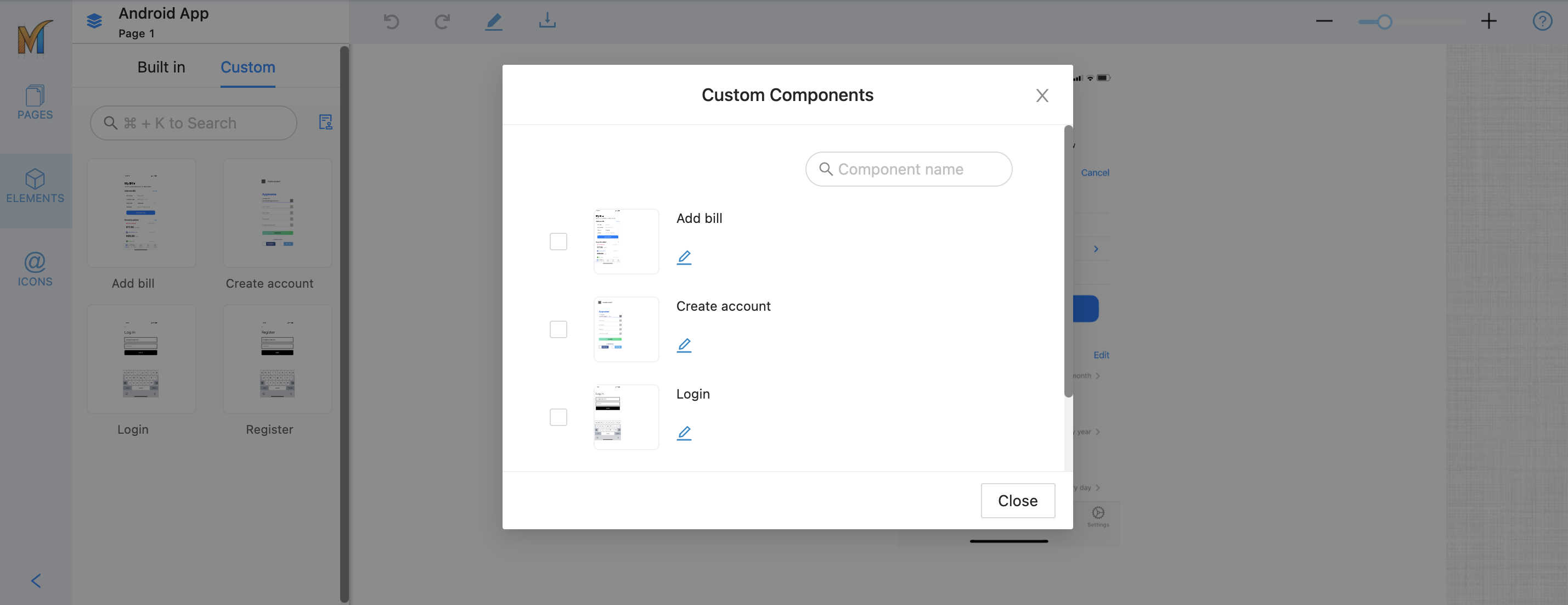Edit the Login component pencil icon
Image resolution: width=1568 pixels, height=605 pixels.
[x=684, y=433]
